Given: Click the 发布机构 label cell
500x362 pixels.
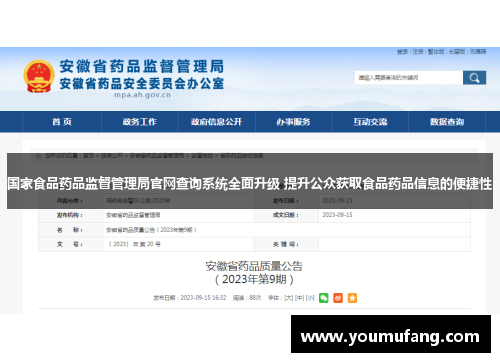Looking at the screenshot, I should [x=70, y=215].
